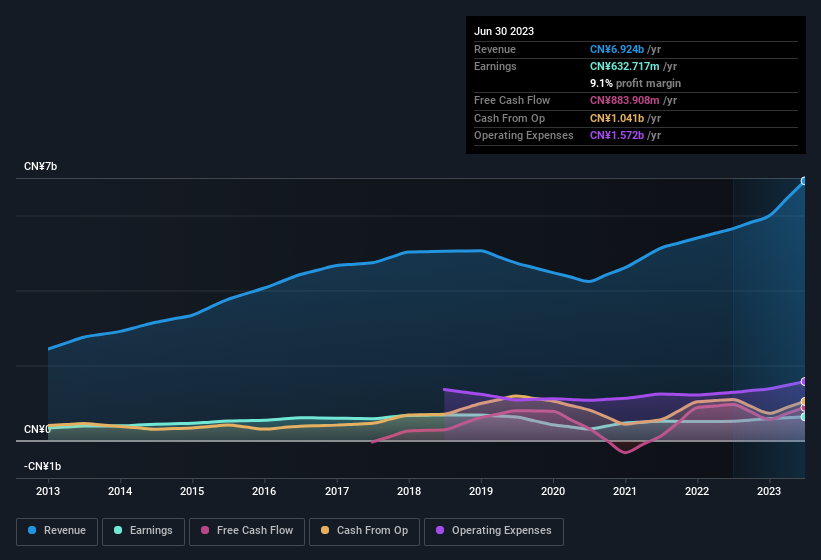This screenshot has height=560, width=821.
Task: Click the 9.1% profit margin text
Action: point(635,84)
